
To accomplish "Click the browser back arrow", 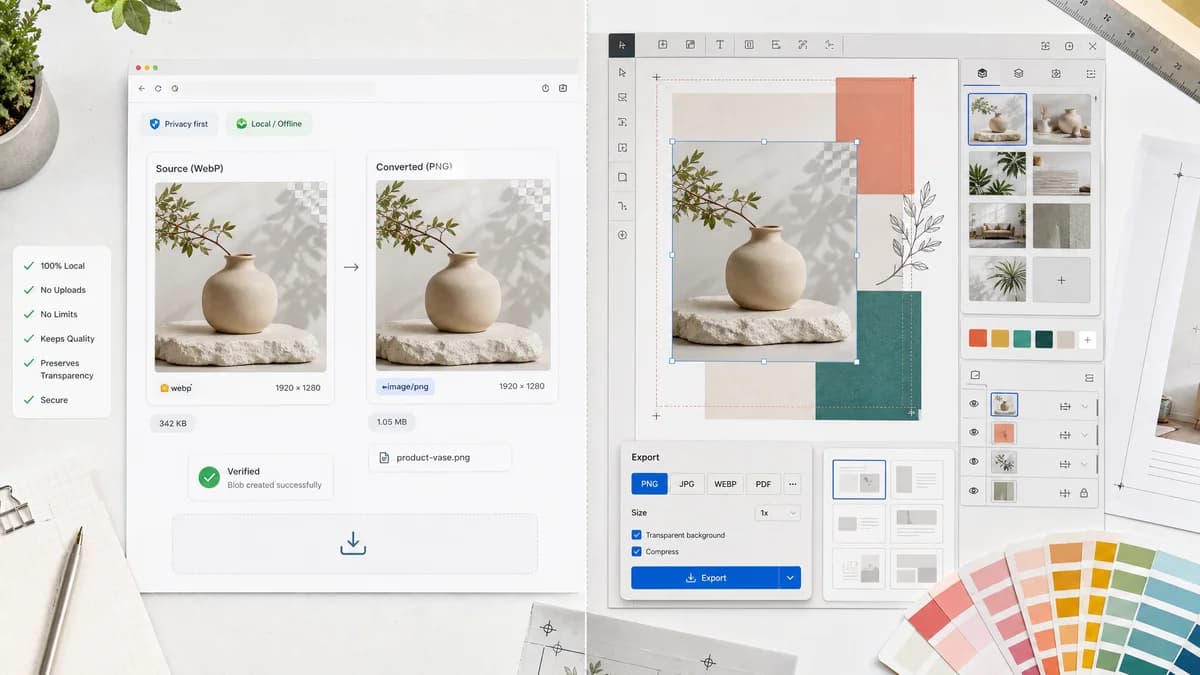I will coord(142,88).
